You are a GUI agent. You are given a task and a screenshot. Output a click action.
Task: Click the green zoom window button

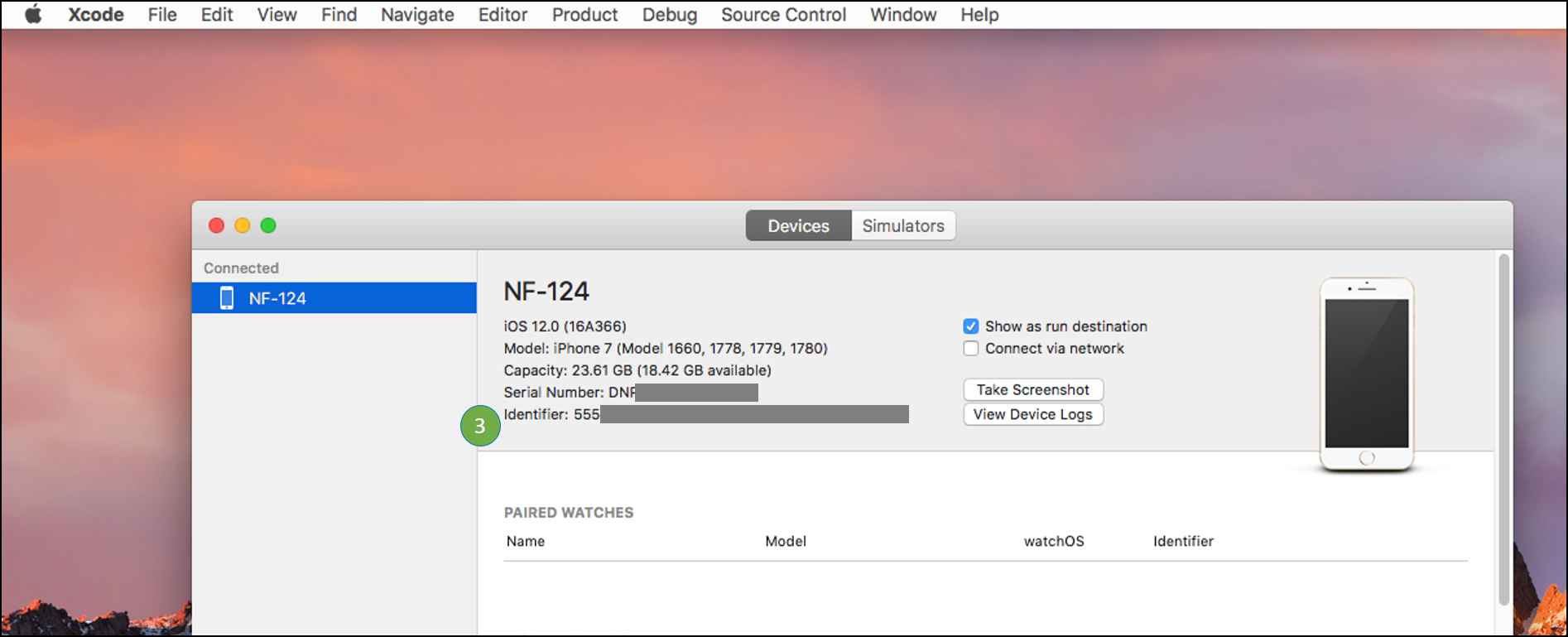point(268,225)
